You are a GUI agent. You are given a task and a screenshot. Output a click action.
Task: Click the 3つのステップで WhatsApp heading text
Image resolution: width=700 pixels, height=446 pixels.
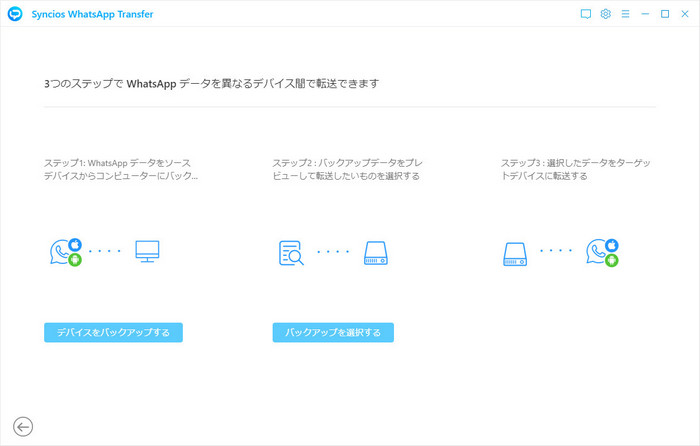click(x=212, y=83)
